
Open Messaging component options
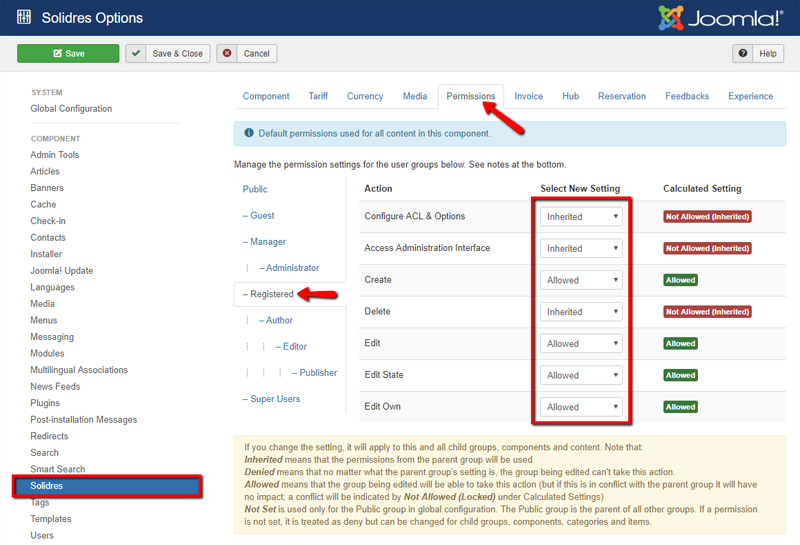click(52, 337)
